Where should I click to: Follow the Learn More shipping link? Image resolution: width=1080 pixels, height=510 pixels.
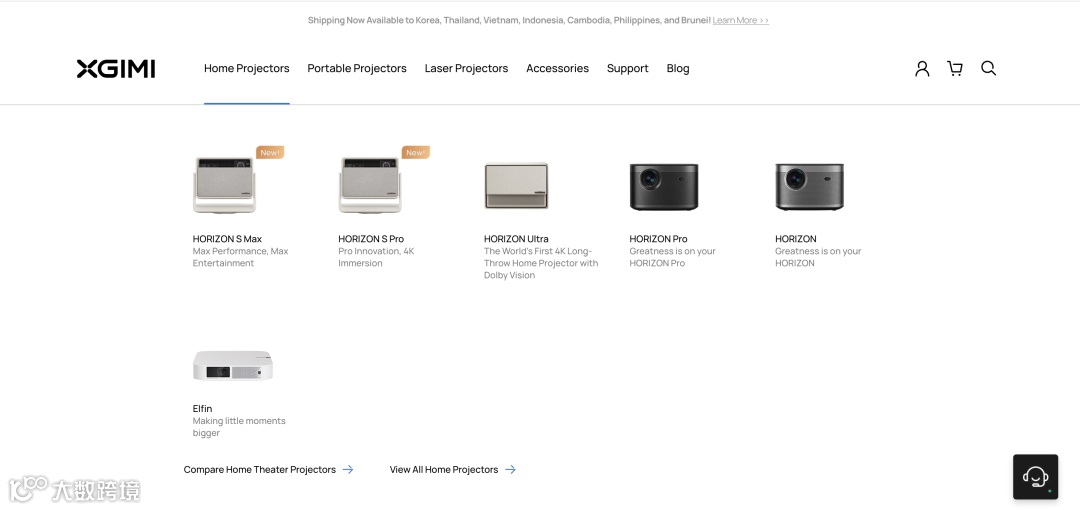pyautogui.click(x=740, y=21)
